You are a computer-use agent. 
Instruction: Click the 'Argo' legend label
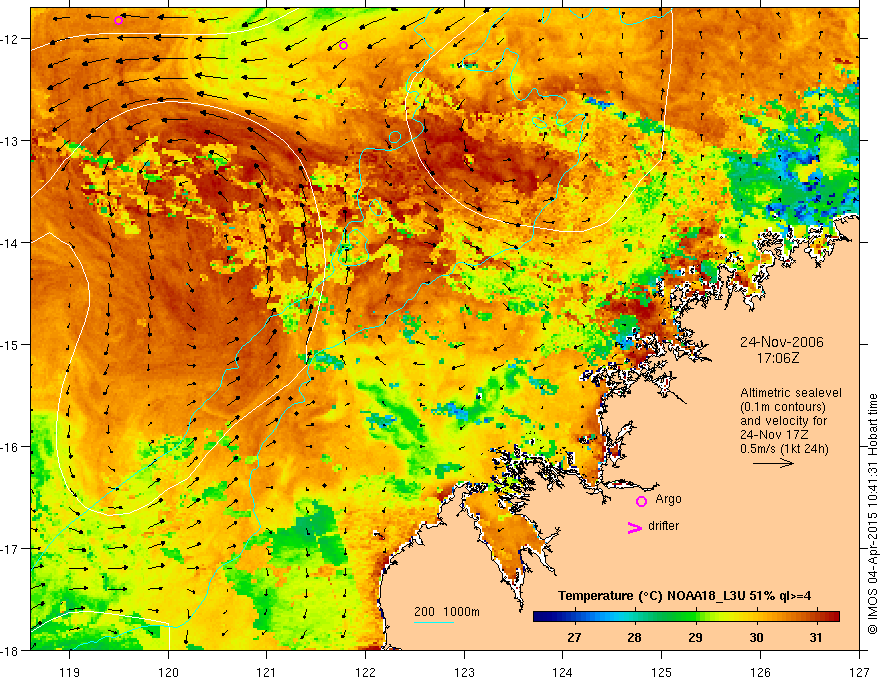tap(668, 499)
